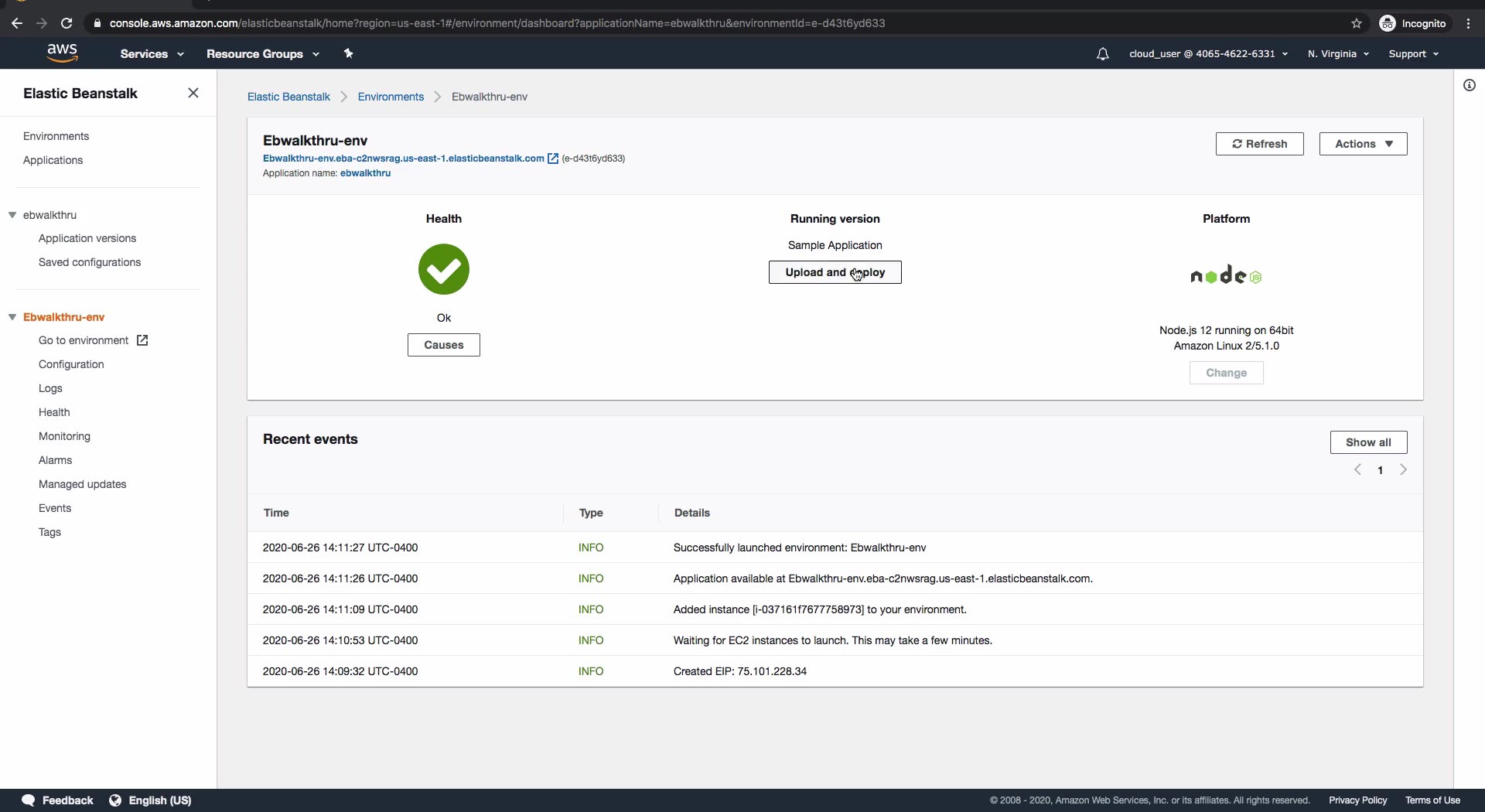This screenshot has width=1485, height=812.
Task: Go to next page of recent events
Action: [x=1403, y=470]
